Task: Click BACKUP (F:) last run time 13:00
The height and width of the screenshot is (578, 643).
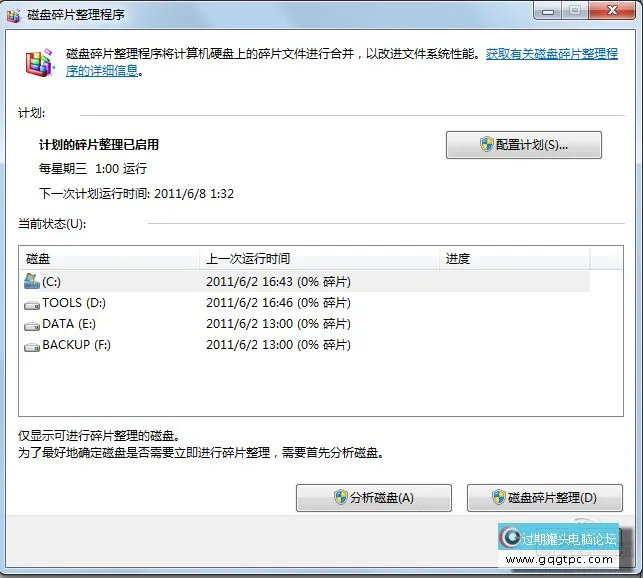Action: click(x=278, y=345)
